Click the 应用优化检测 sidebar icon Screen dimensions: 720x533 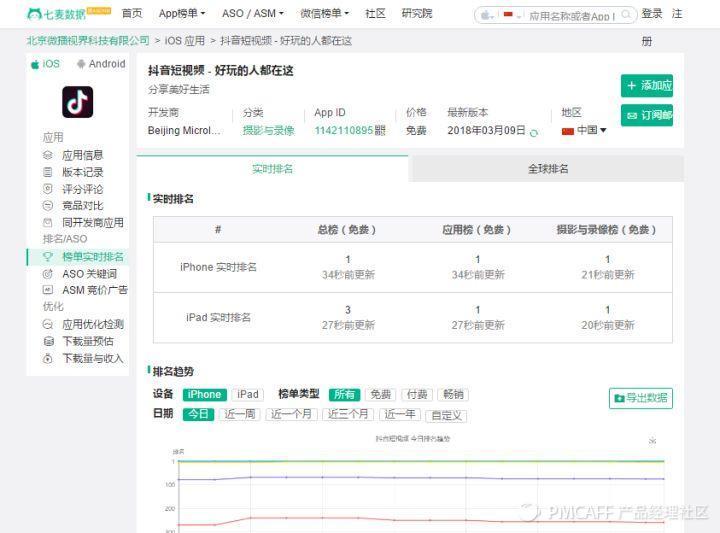pos(48,324)
